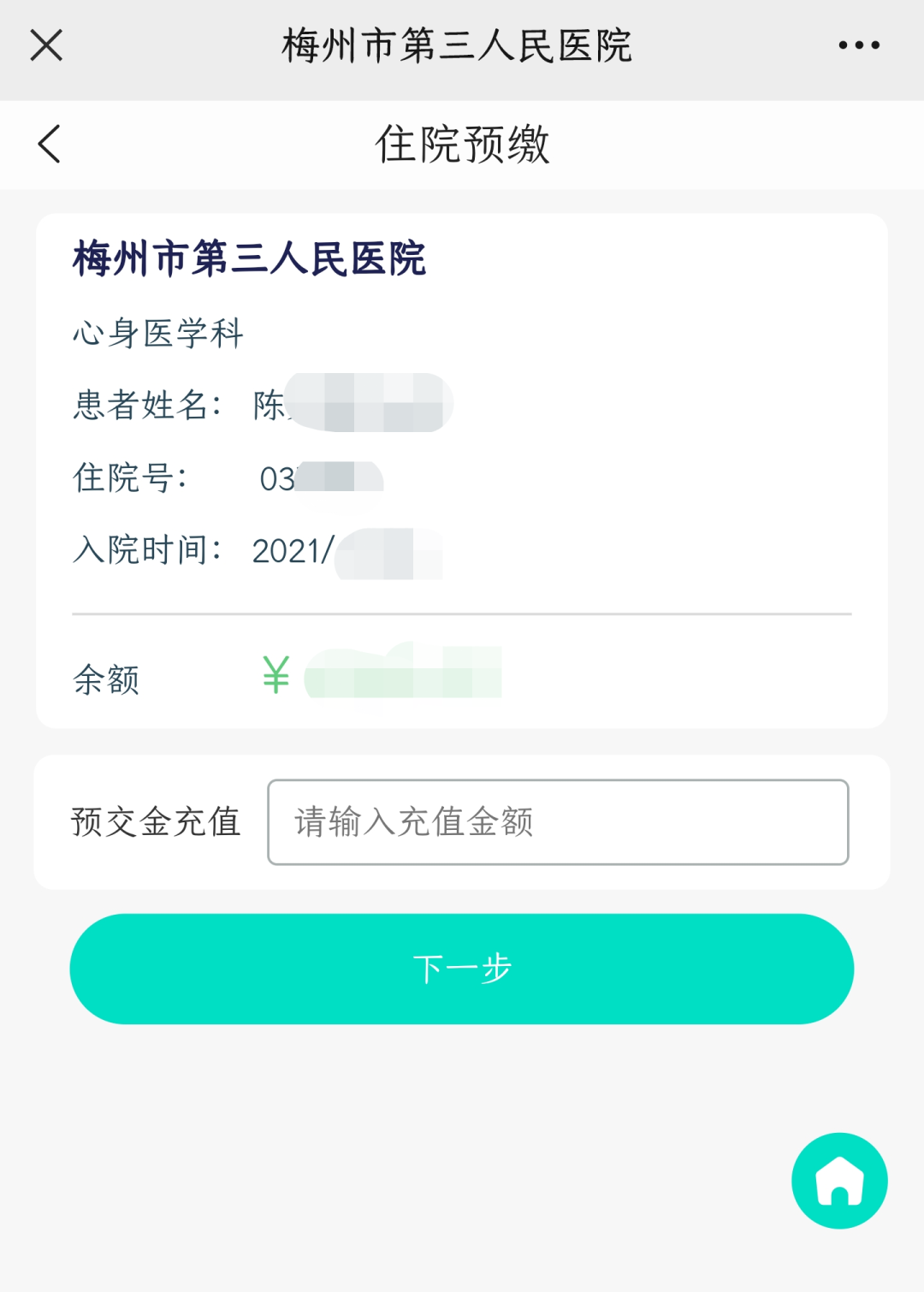Tap the blurred balance amount value
The height and width of the screenshot is (1292, 924).
[x=402, y=673]
